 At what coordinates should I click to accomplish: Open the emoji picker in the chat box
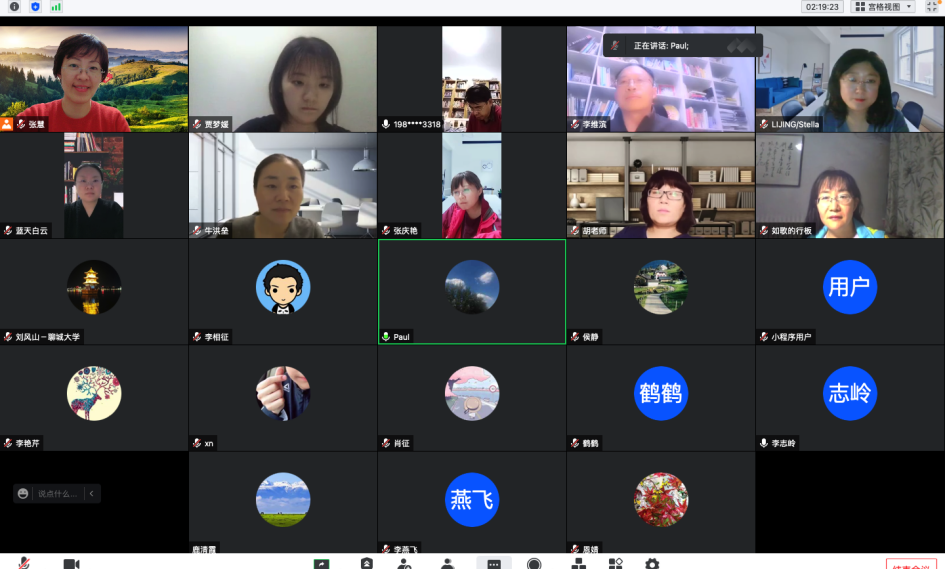(23, 493)
